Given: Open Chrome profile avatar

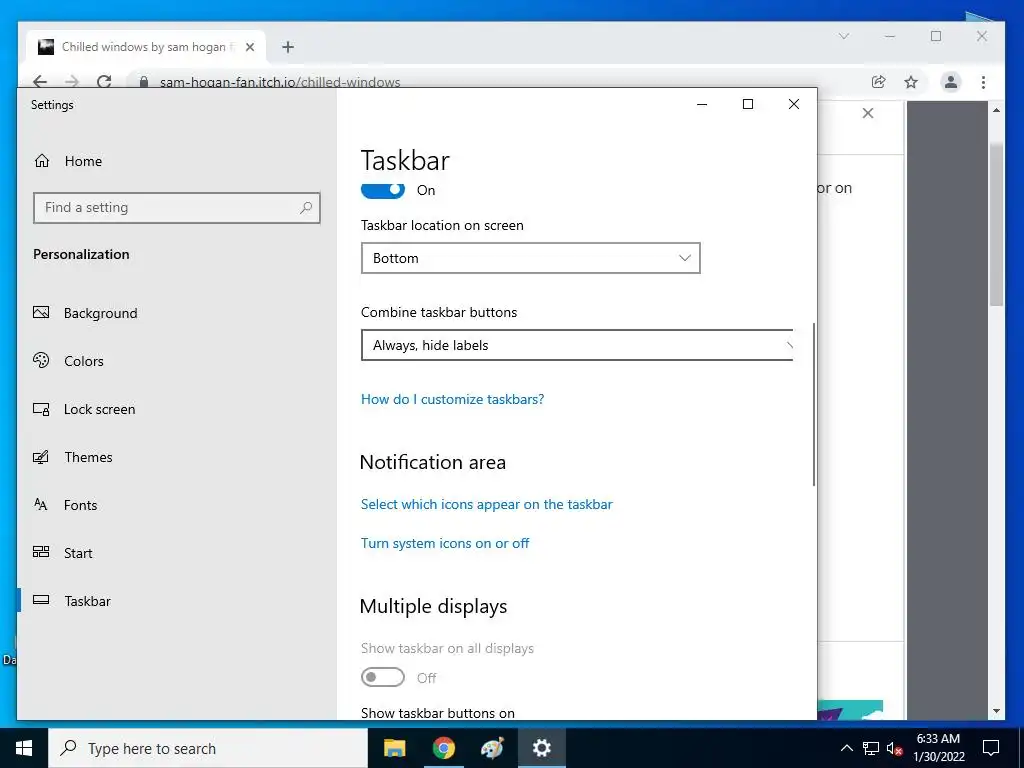Looking at the screenshot, I should (951, 82).
